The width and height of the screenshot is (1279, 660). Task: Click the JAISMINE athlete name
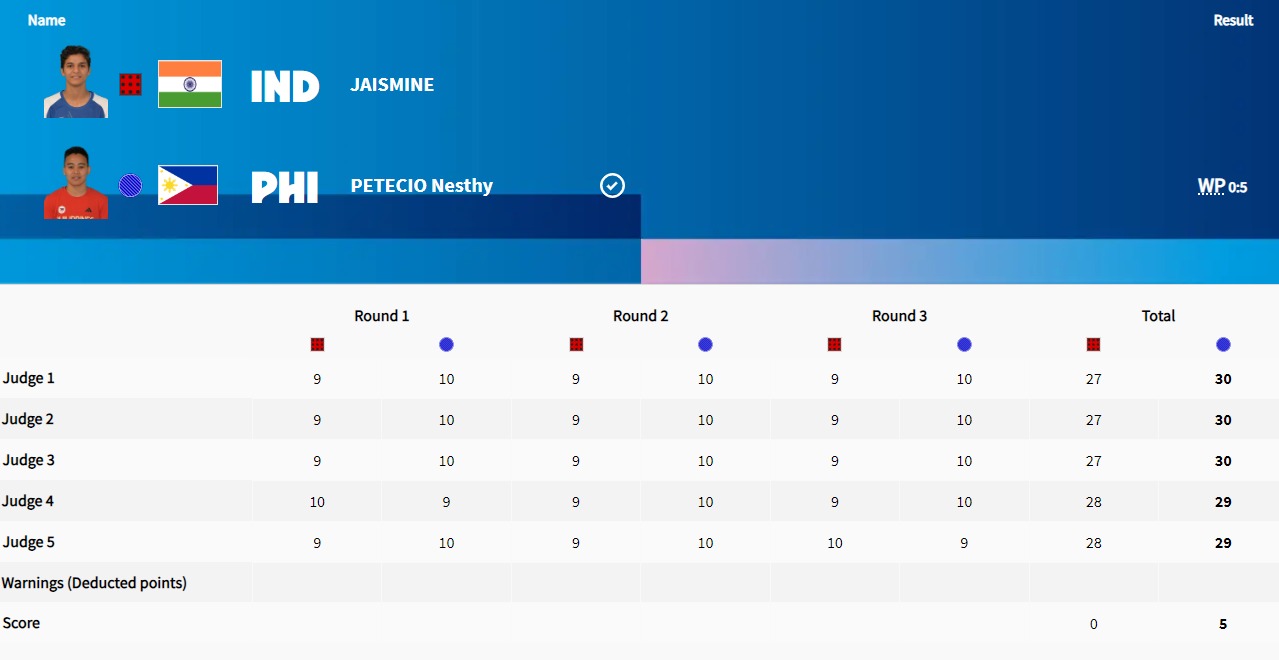(392, 85)
